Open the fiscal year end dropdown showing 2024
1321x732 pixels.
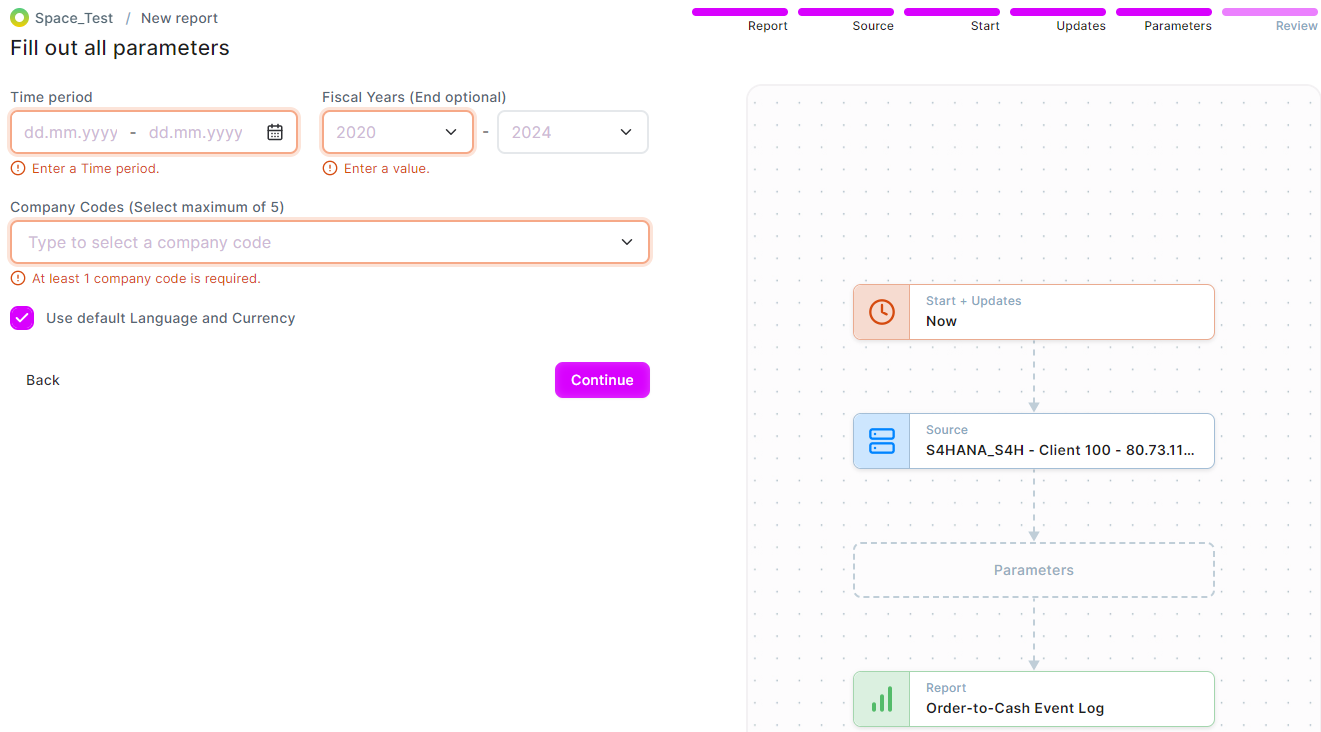pos(572,131)
